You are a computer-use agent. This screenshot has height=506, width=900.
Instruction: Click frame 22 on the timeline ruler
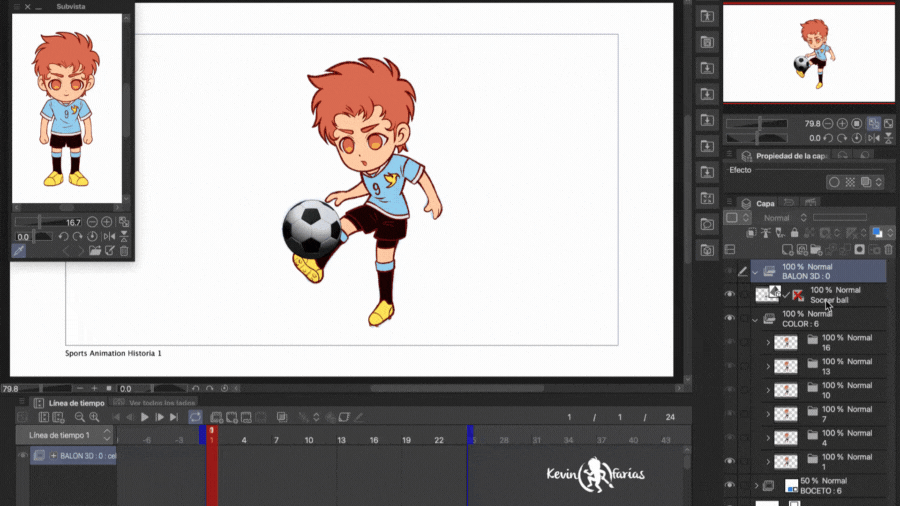[439, 440]
